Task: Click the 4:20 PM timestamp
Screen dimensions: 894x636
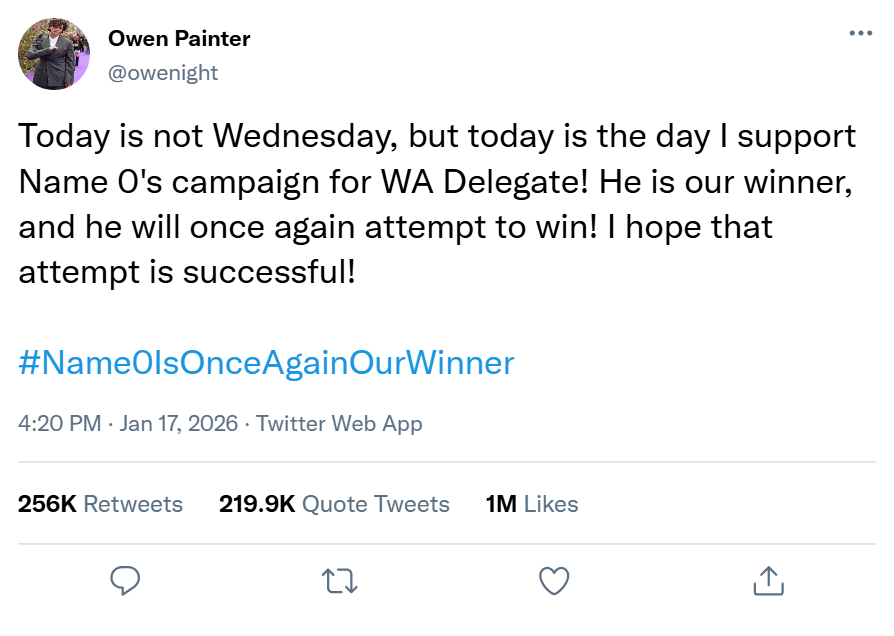Action: pos(60,423)
